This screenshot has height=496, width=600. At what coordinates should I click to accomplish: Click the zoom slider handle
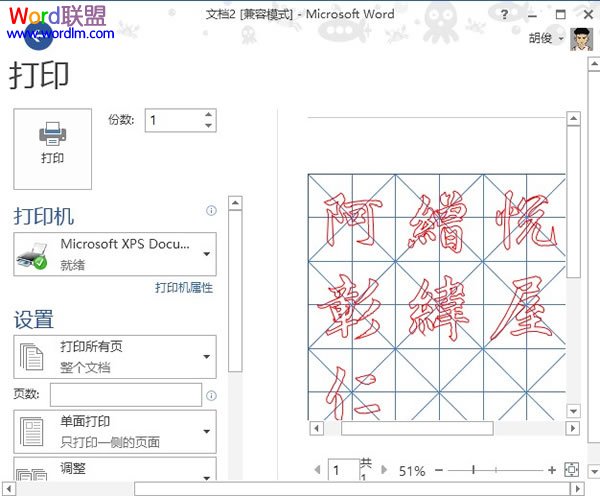(x=473, y=469)
